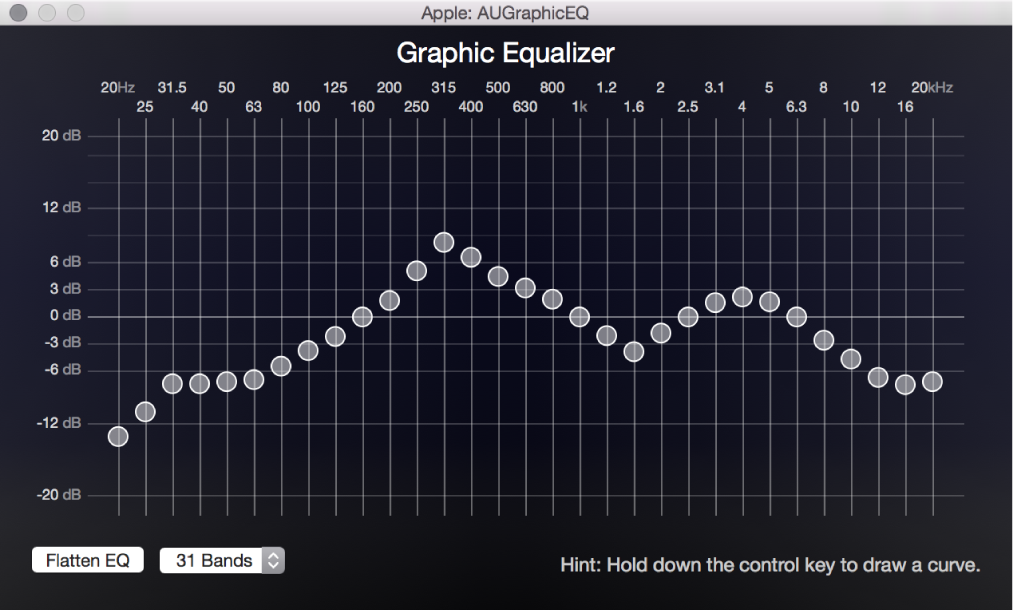The image size is (1013, 612).
Task: Click the stepper arrows beside 31 Bands
Action: [x=272, y=560]
